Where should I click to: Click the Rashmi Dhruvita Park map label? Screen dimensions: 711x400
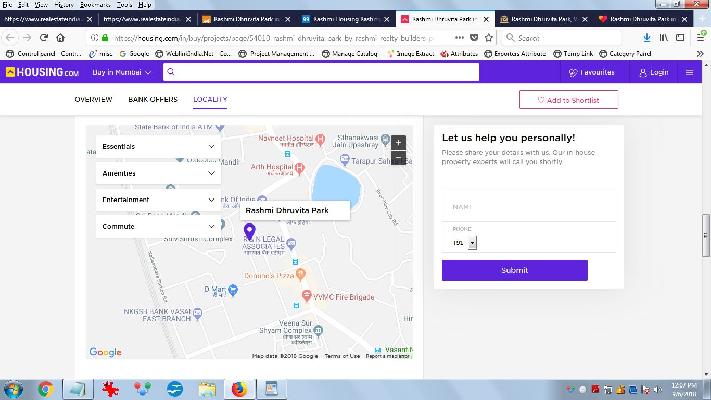(295, 210)
